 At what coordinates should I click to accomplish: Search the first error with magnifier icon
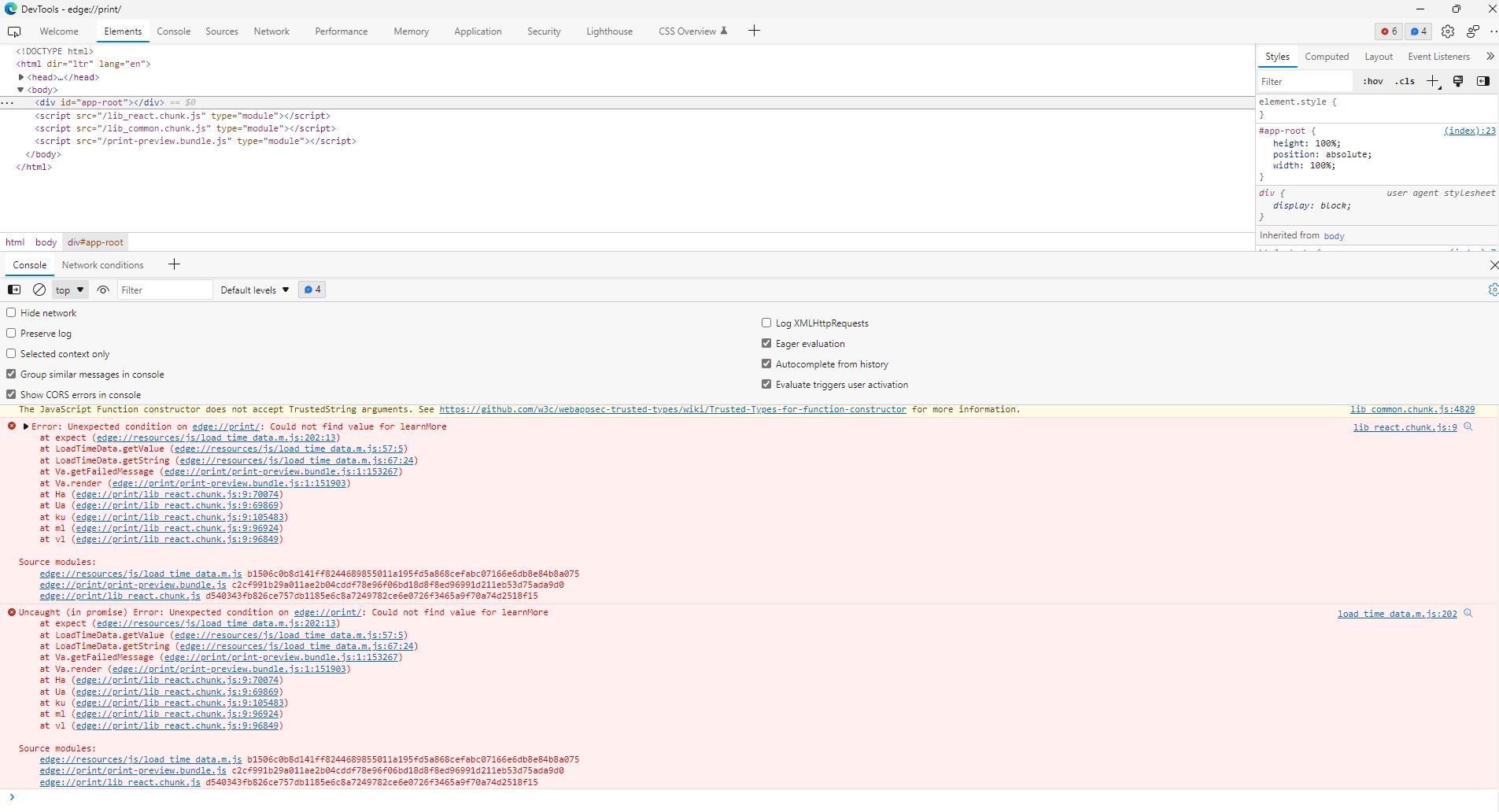[x=1468, y=426]
